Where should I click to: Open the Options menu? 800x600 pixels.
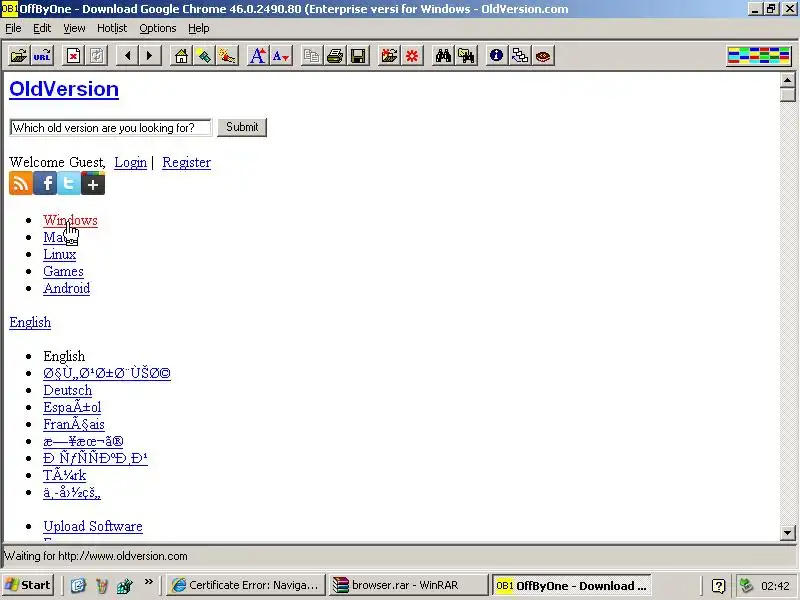point(158,29)
